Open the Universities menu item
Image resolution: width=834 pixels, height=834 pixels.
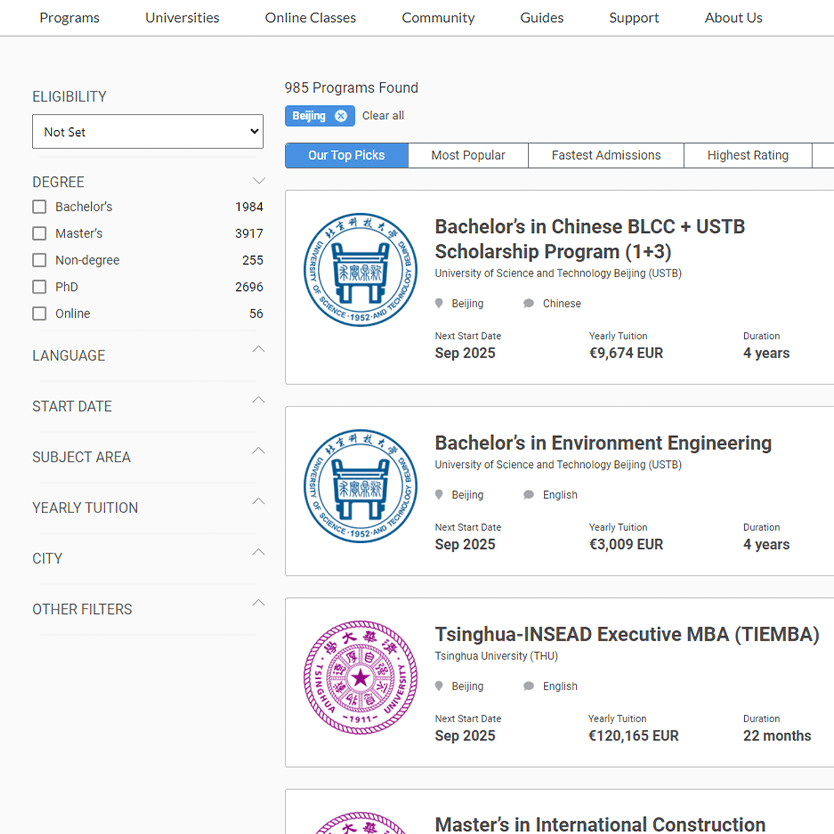pyautogui.click(x=182, y=17)
